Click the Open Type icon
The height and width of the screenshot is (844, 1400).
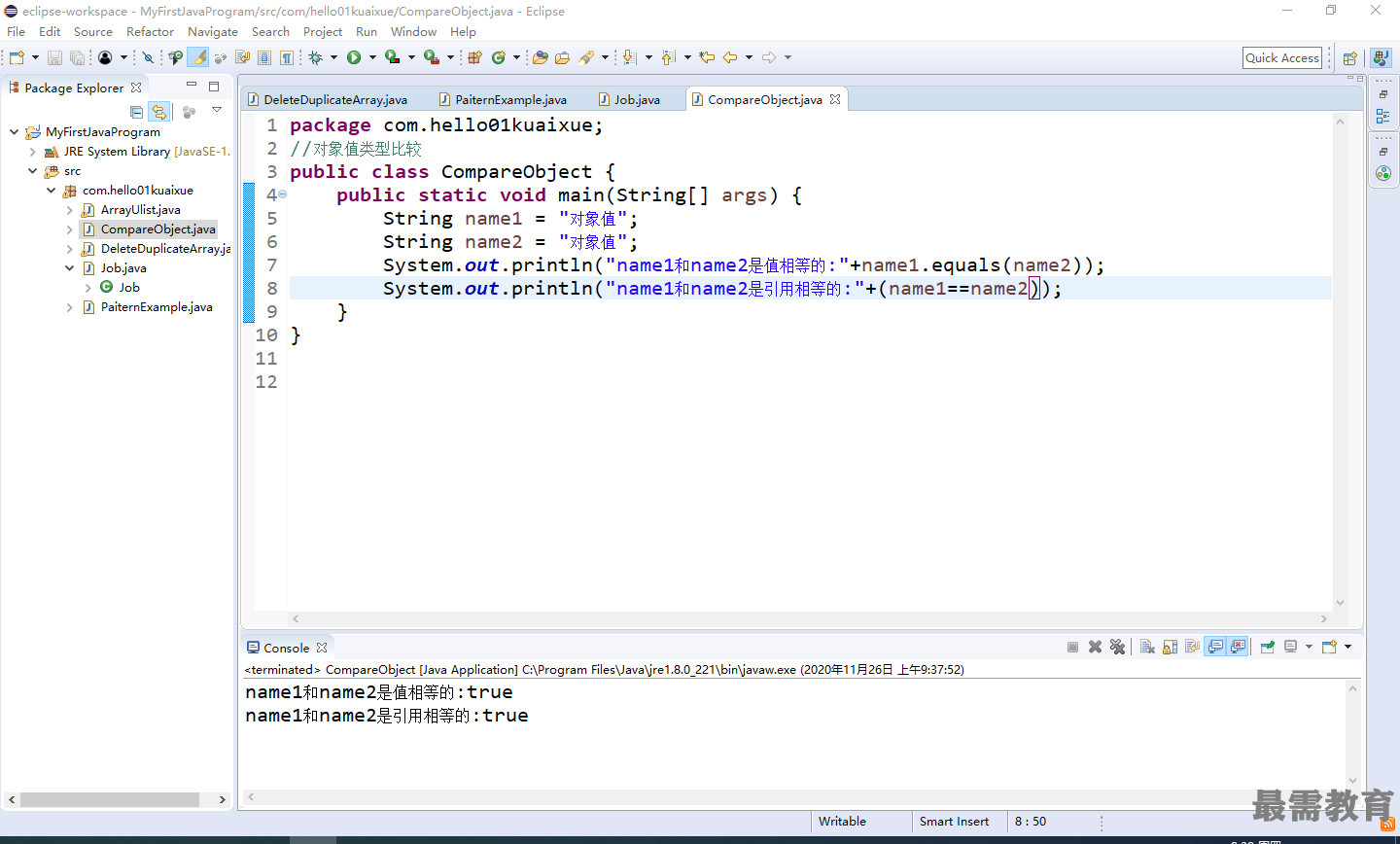point(541,58)
